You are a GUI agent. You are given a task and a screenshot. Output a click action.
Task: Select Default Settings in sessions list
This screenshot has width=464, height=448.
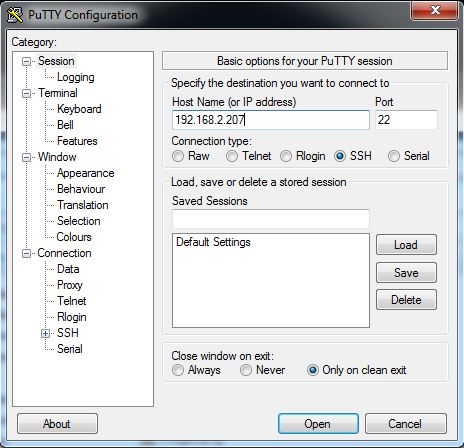tap(213, 242)
